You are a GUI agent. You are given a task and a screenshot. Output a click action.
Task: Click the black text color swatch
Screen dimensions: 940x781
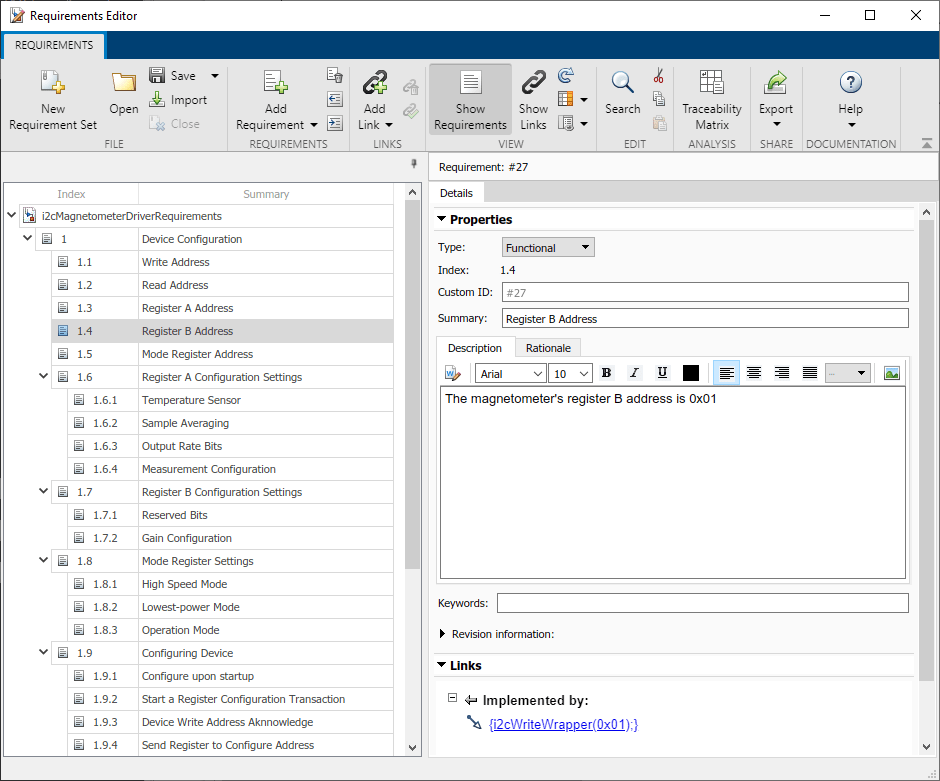[690, 373]
